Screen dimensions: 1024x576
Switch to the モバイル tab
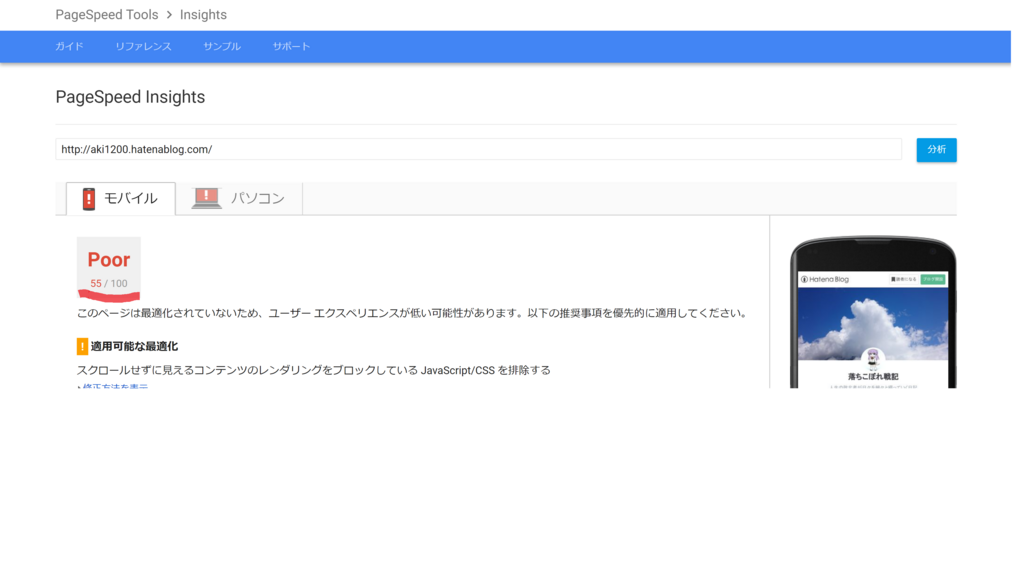[x=121, y=199]
